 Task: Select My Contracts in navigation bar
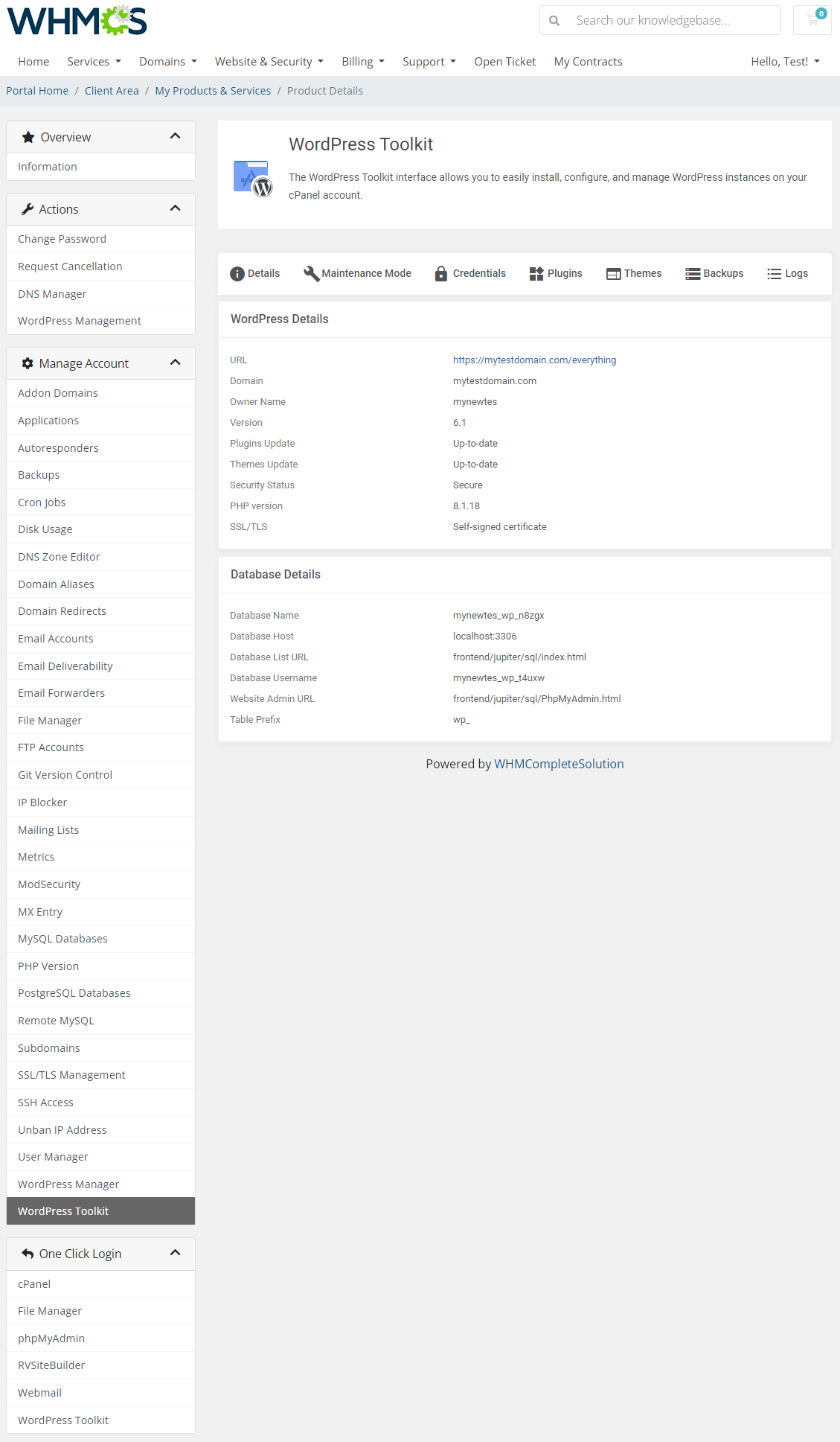pos(588,61)
